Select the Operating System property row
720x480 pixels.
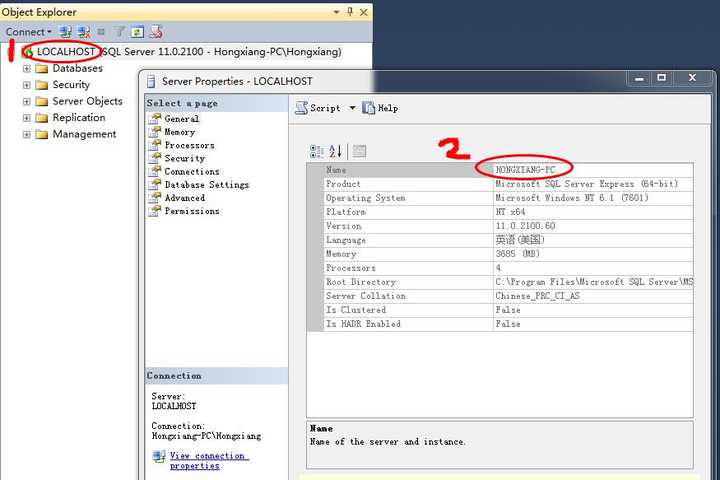coord(500,198)
